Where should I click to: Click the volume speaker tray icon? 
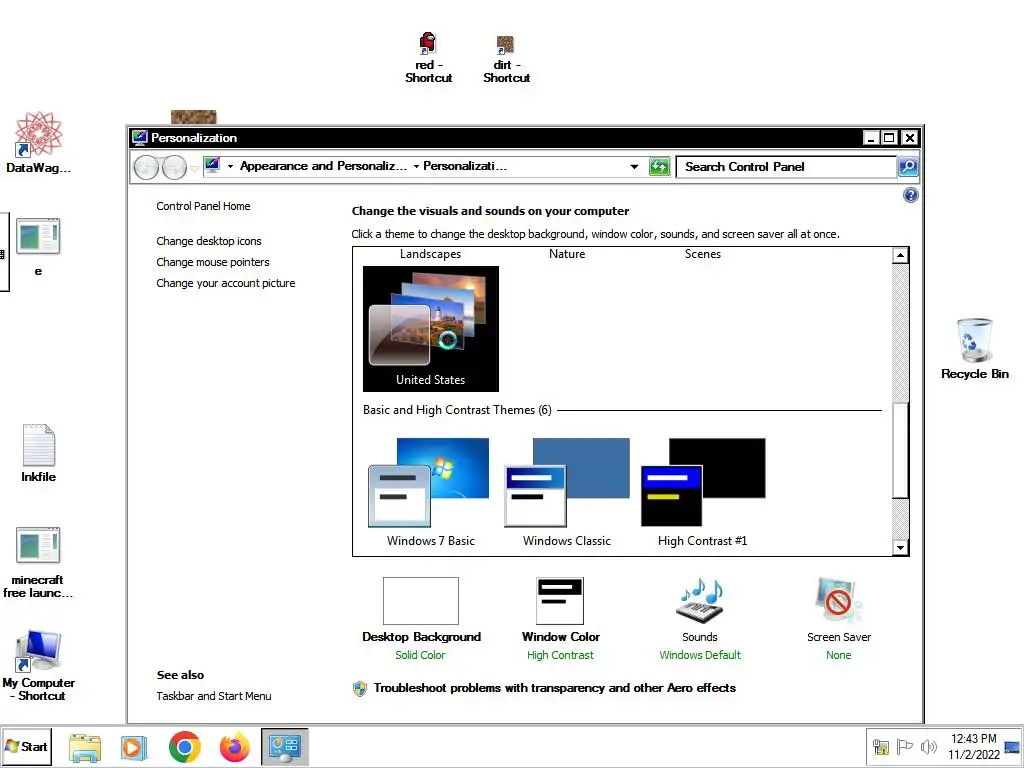click(928, 746)
